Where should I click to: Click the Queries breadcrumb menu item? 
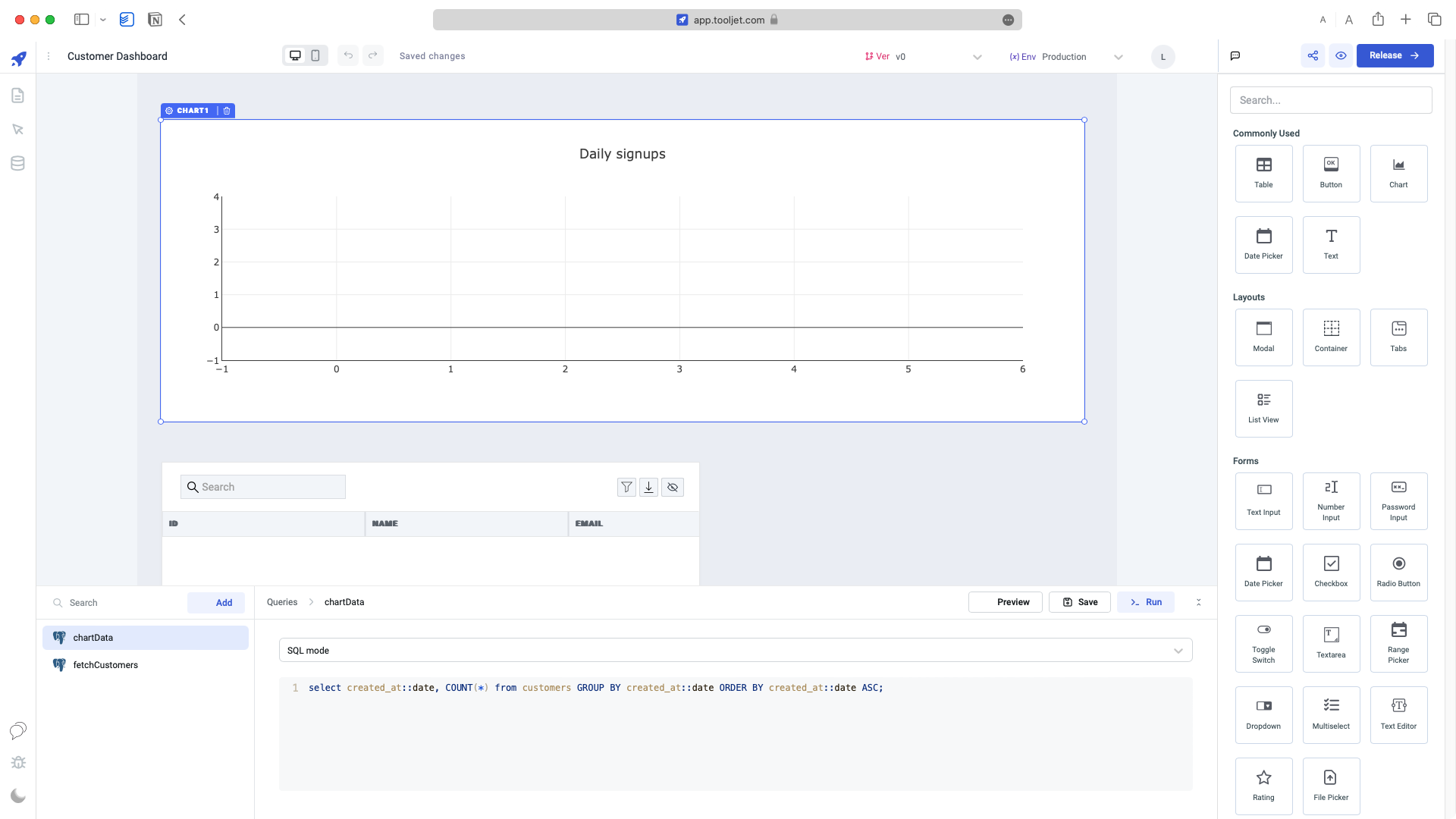[x=282, y=602]
